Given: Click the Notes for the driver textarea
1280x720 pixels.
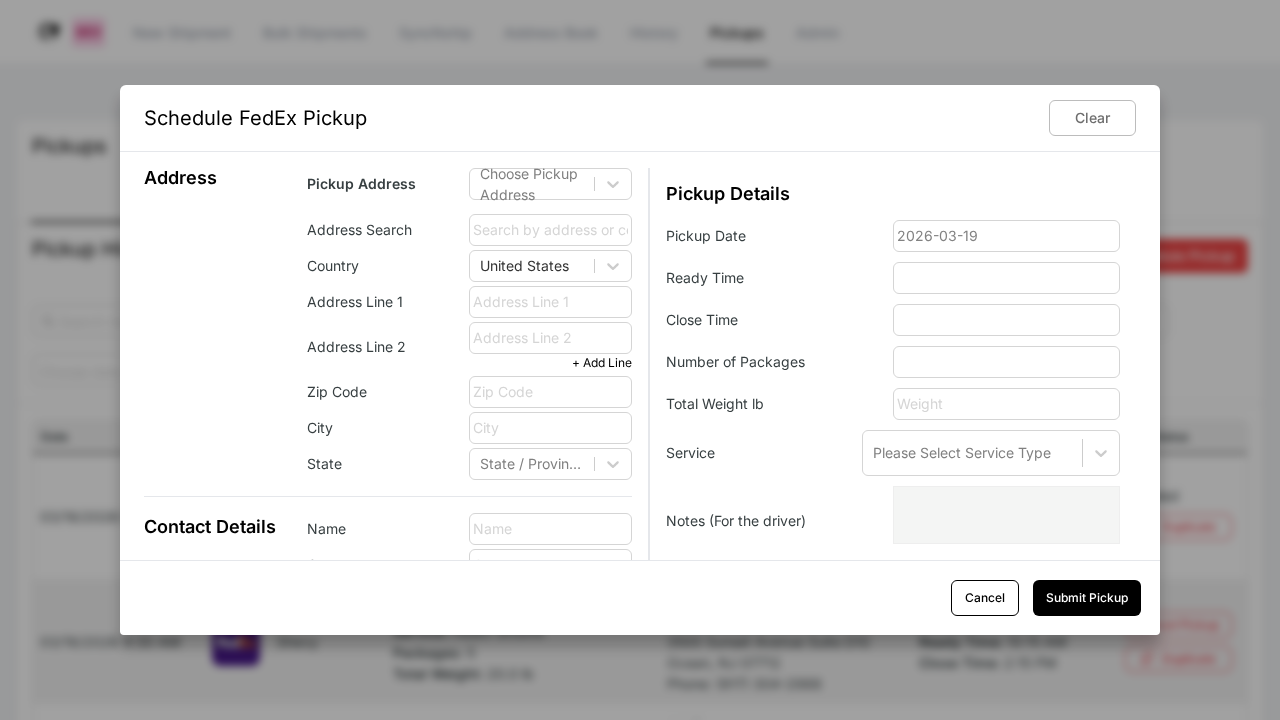Looking at the screenshot, I should (x=1006, y=515).
